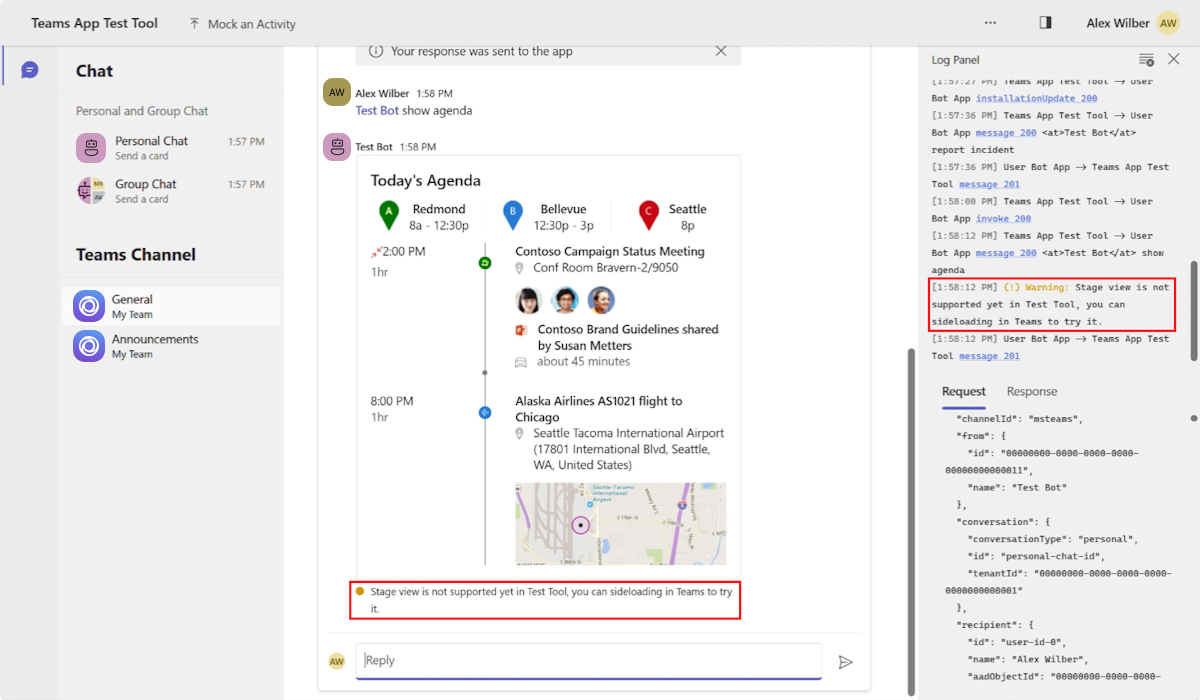The width and height of the screenshot is (1200, 700).
Task: Click the Reply message input field
Action: point(588,661)
